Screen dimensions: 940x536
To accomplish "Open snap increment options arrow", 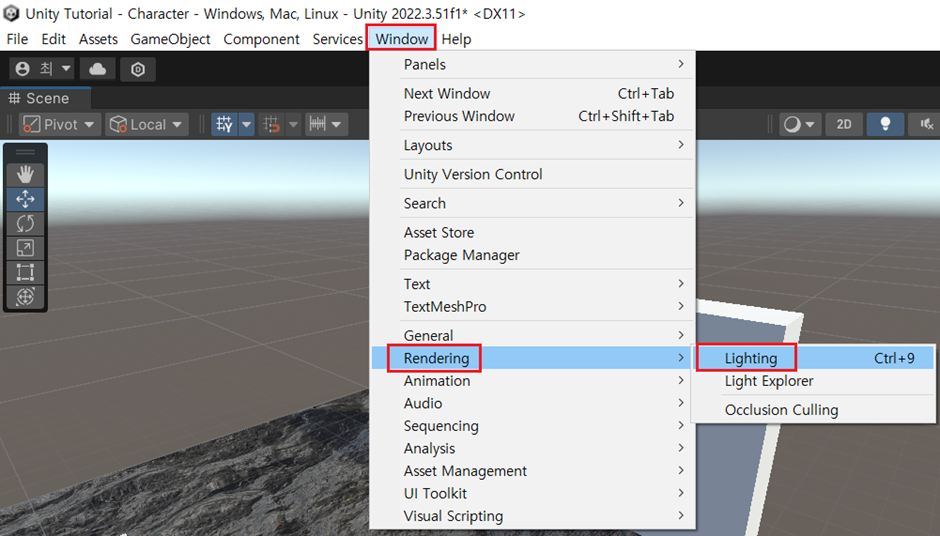I will click(x=337, y=125).
